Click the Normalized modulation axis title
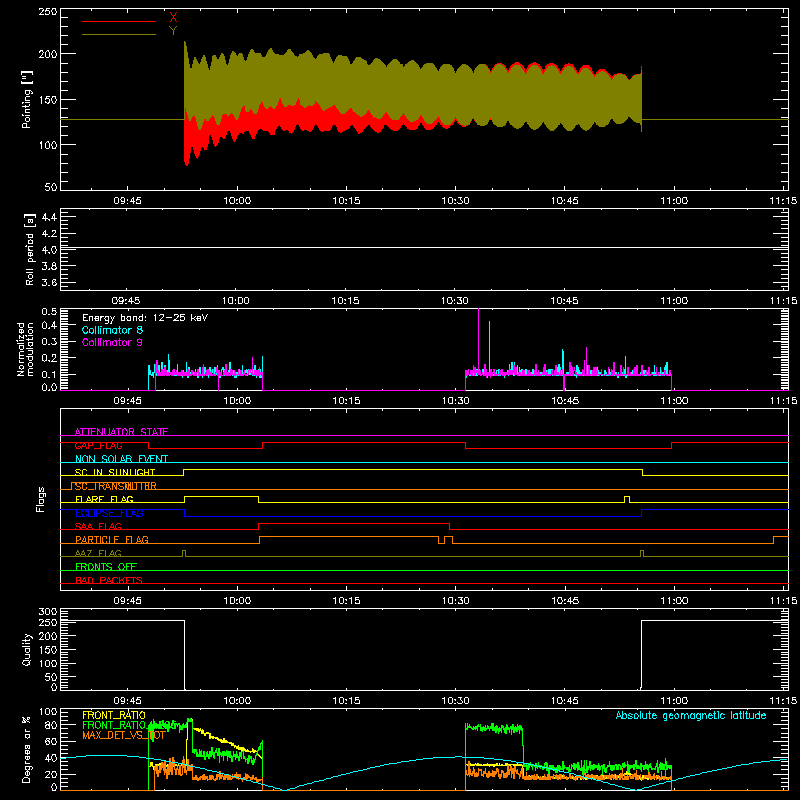The image size is (800, 800). (25, 349)
